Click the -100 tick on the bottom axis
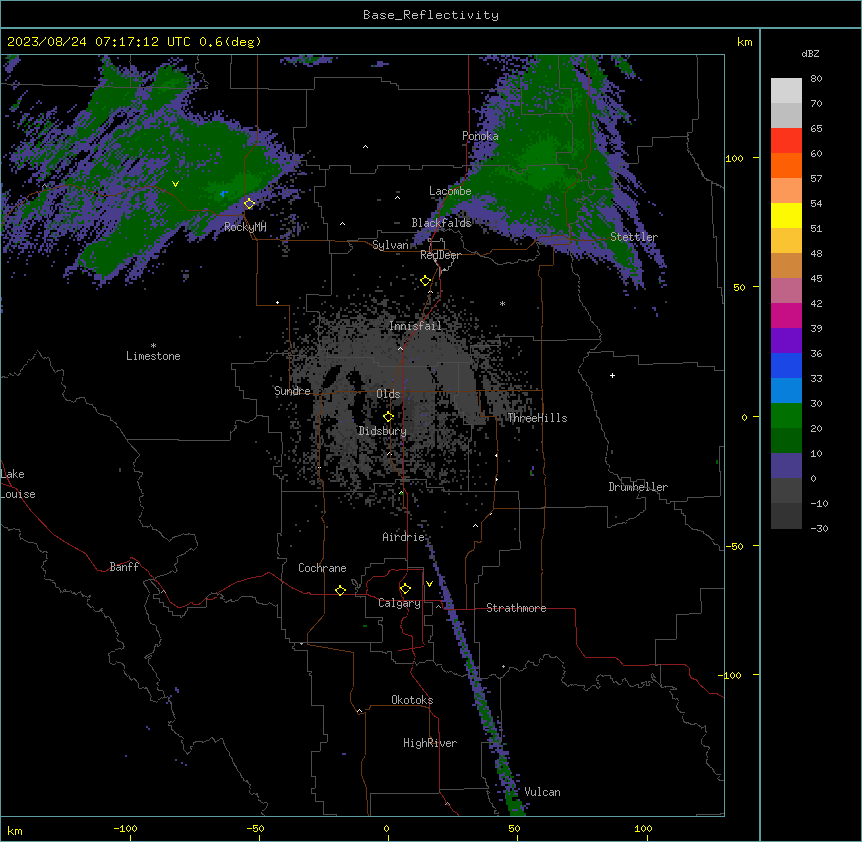 click(125, 828)
